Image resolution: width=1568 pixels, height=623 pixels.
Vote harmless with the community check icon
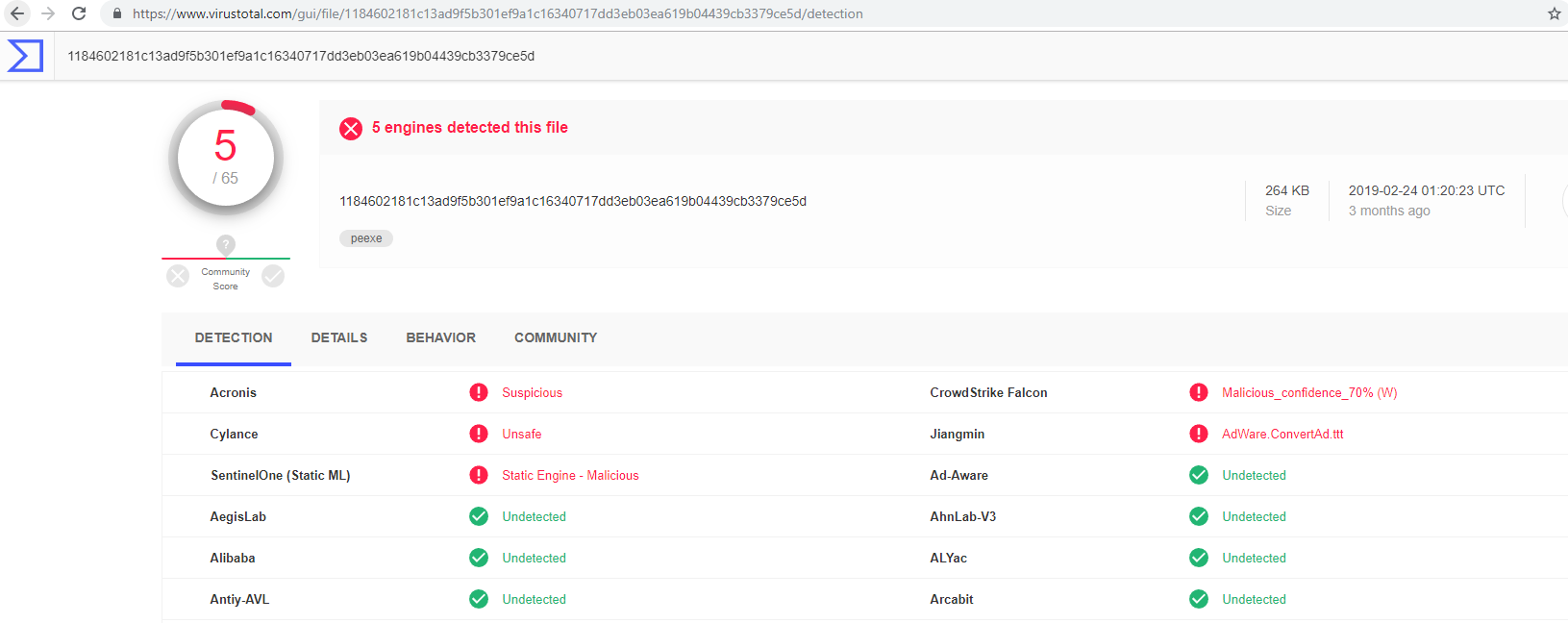tap(273, 276)
